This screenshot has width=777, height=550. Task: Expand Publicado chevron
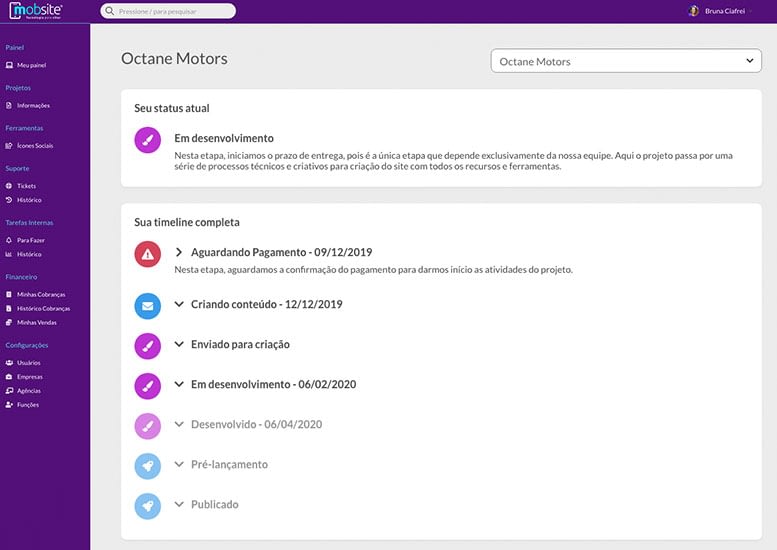[179, 504]
